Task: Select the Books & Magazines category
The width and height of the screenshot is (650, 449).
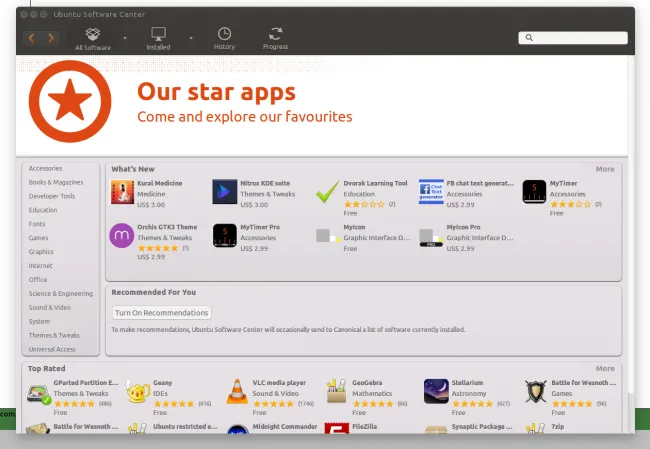Action: coord(56,182)
